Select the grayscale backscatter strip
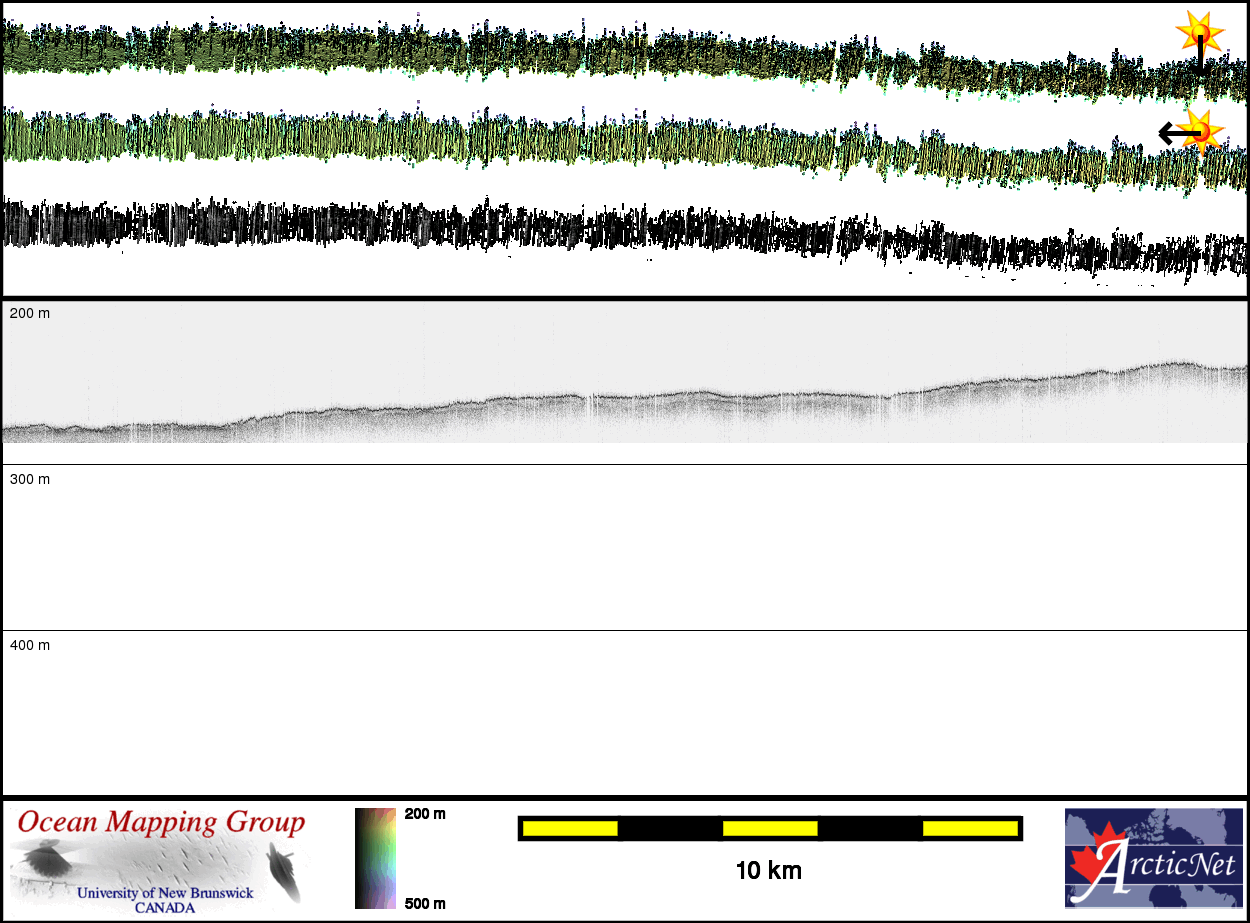Screen dimensions: 1250x923 tap(625, 240)
